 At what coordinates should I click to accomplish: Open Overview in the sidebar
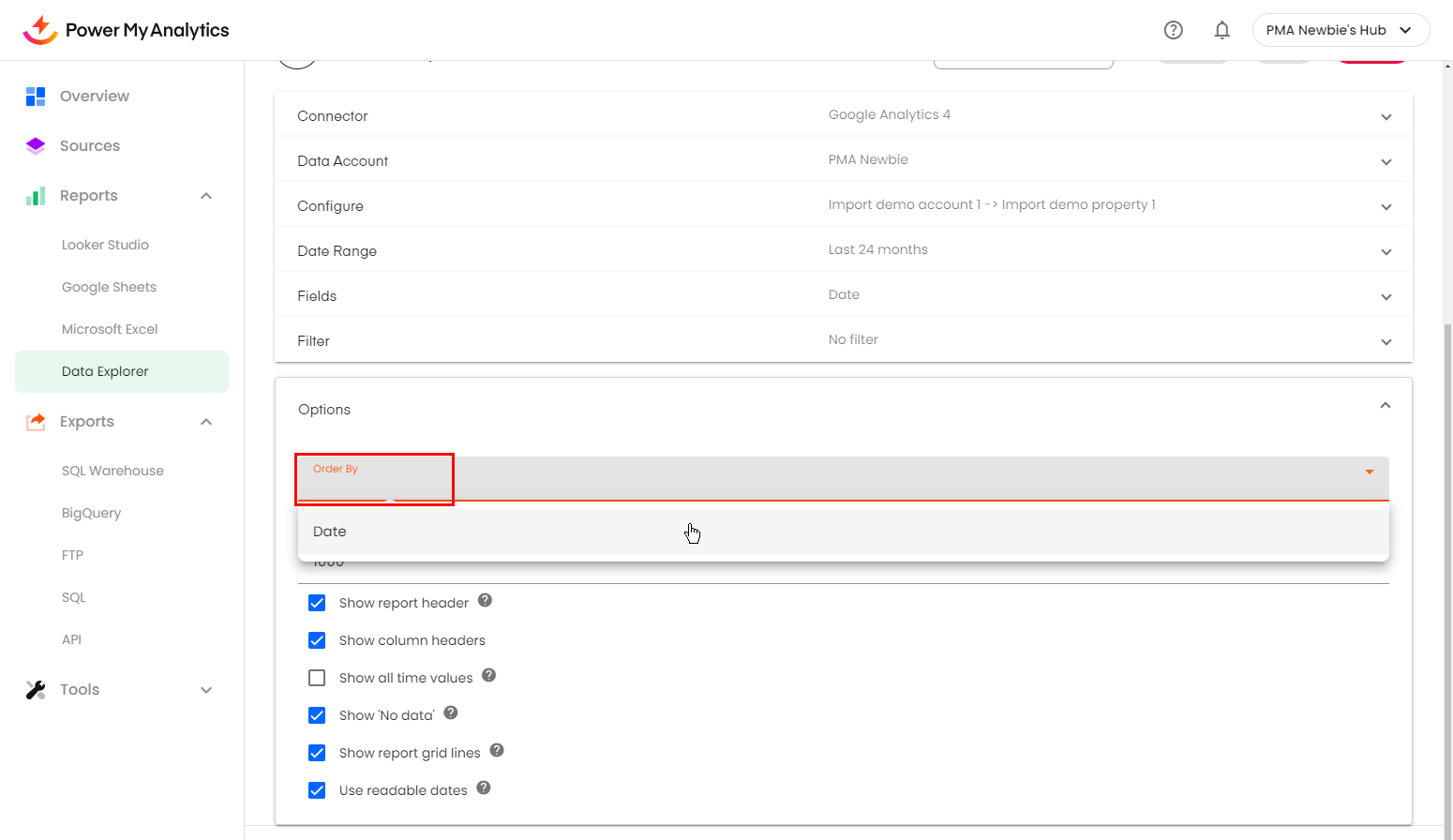coord(95,96)
